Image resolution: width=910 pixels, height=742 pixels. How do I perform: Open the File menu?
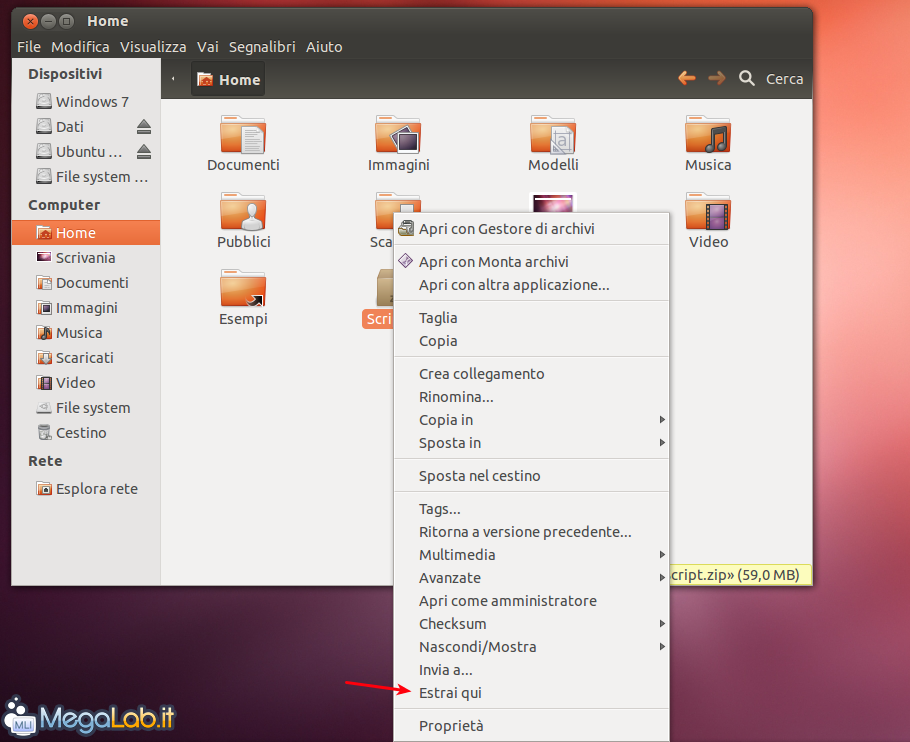coord(29,47)
